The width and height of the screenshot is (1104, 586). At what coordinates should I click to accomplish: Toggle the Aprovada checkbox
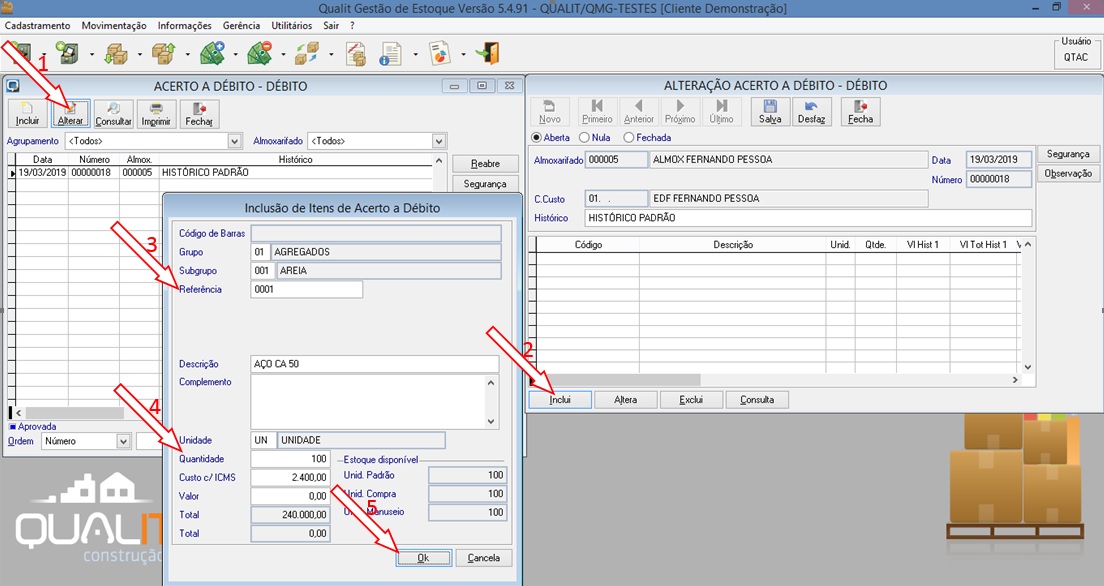point(12,427)
